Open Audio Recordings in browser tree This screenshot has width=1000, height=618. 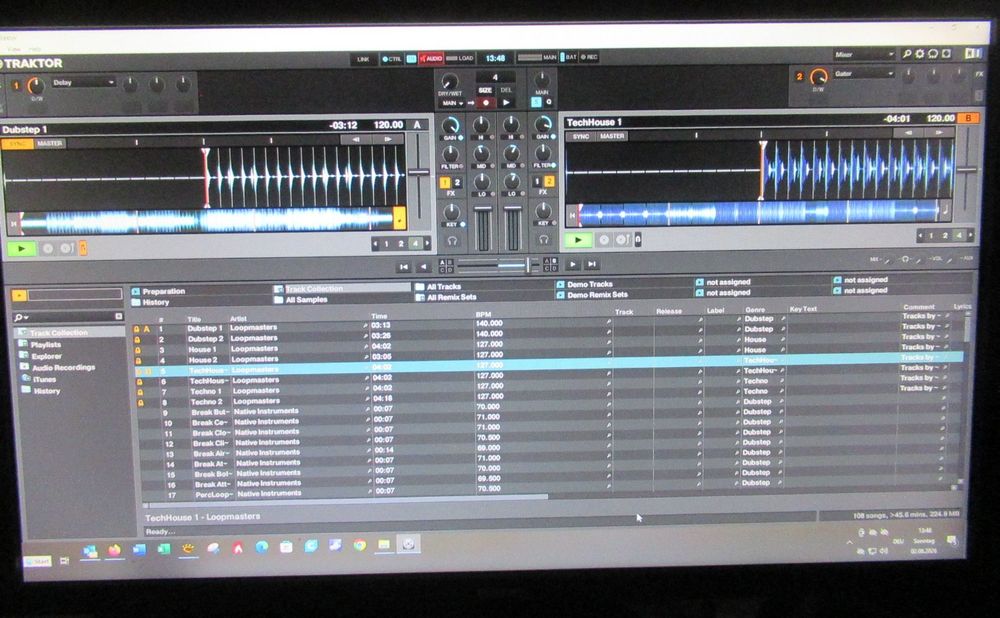point(62,367)
